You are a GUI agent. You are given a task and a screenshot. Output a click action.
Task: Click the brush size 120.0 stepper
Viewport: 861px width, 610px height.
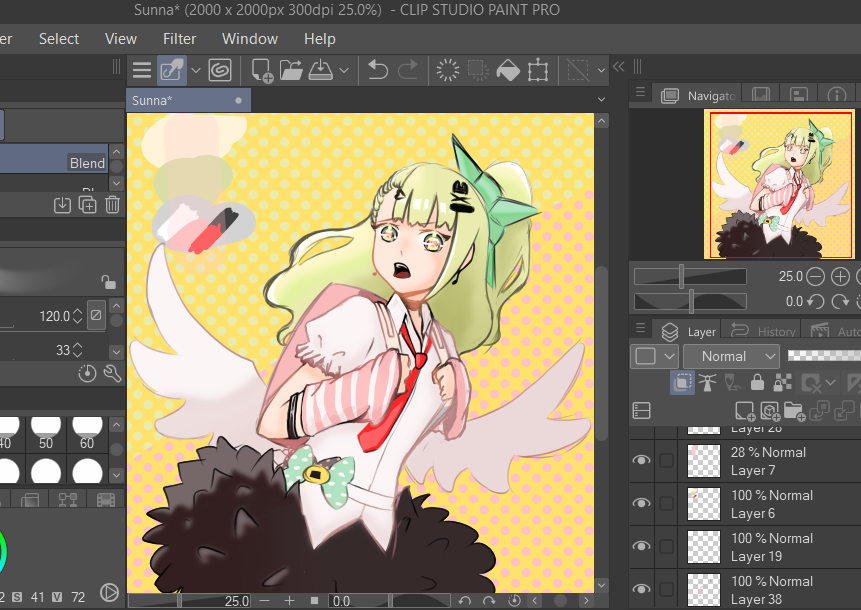(x=77, y=316)
